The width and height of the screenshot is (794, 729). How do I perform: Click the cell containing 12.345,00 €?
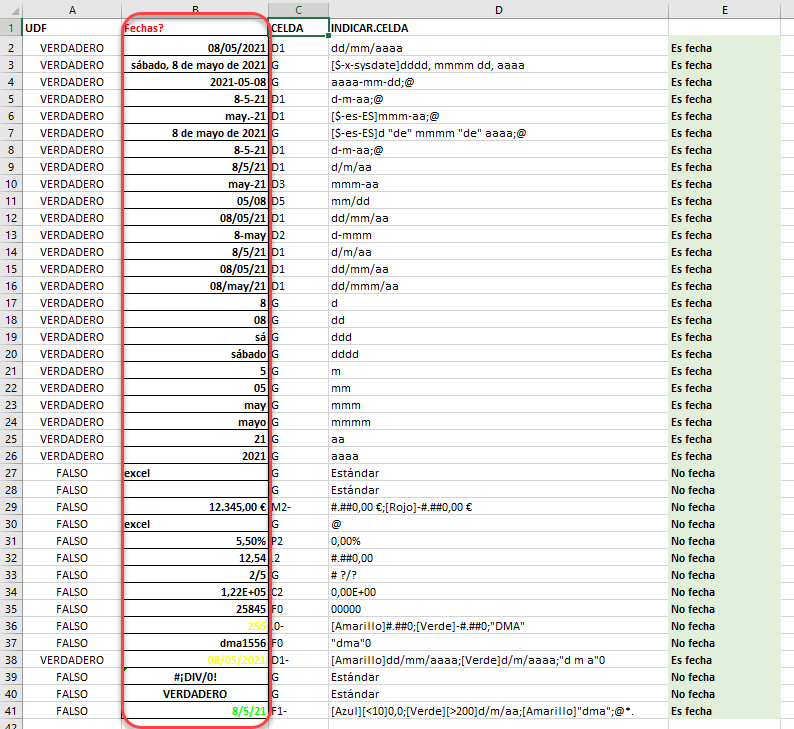[195, 507]
